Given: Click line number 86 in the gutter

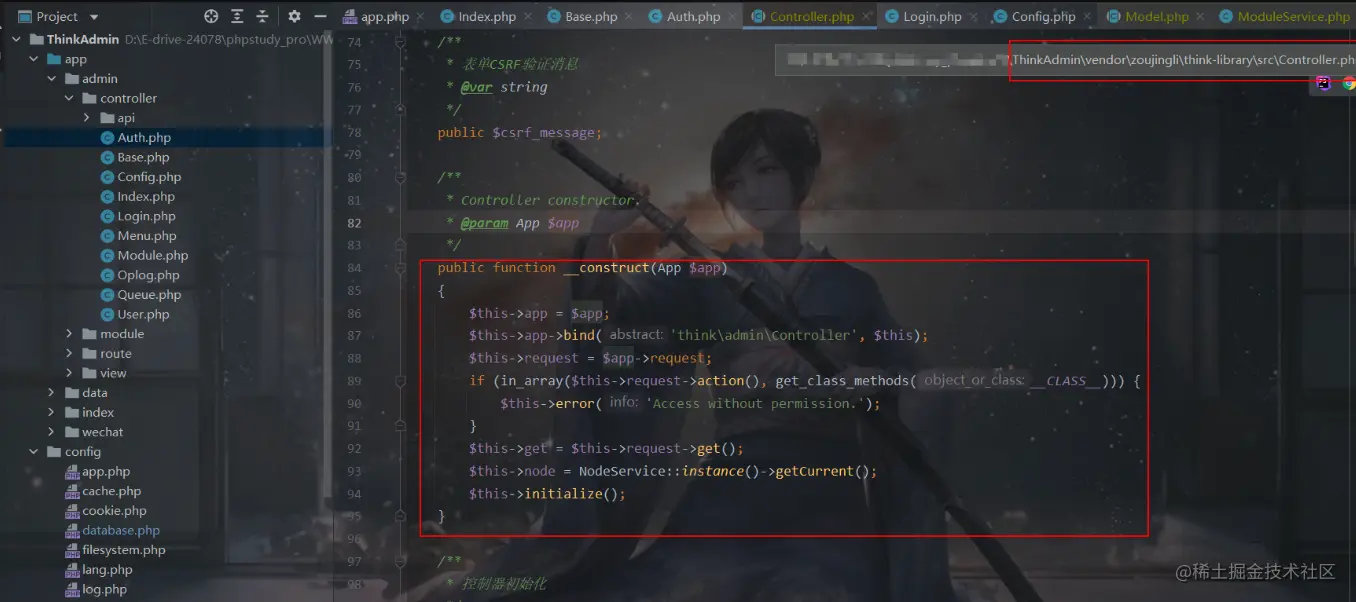Looking at the screenshot, I should pos(353,313).
